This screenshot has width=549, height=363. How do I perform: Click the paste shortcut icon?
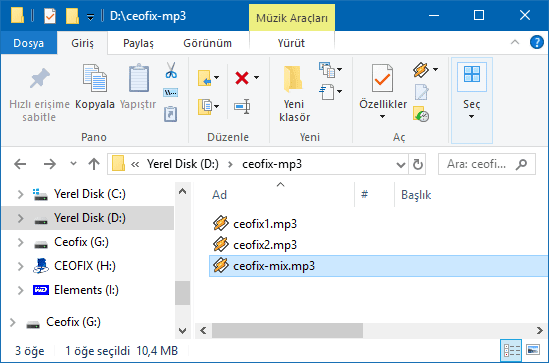coord(171,114)
